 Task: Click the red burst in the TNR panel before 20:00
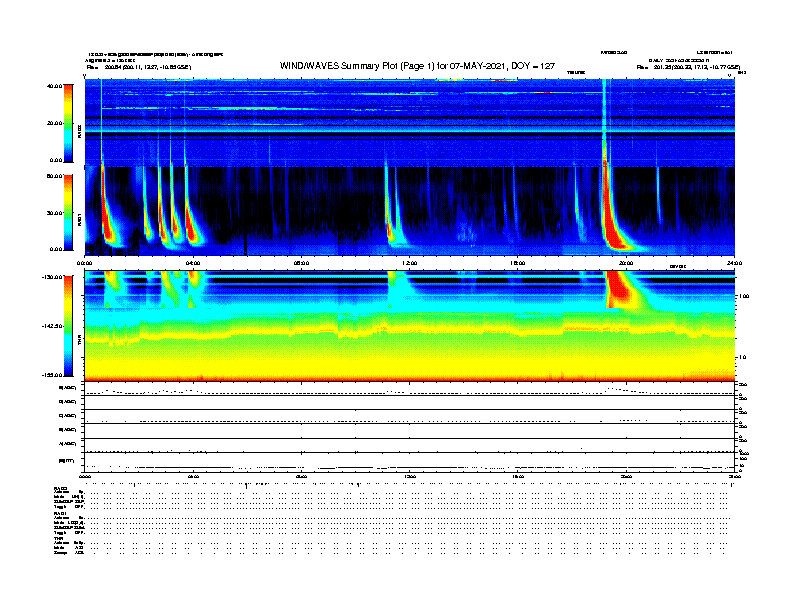(620, 289)
